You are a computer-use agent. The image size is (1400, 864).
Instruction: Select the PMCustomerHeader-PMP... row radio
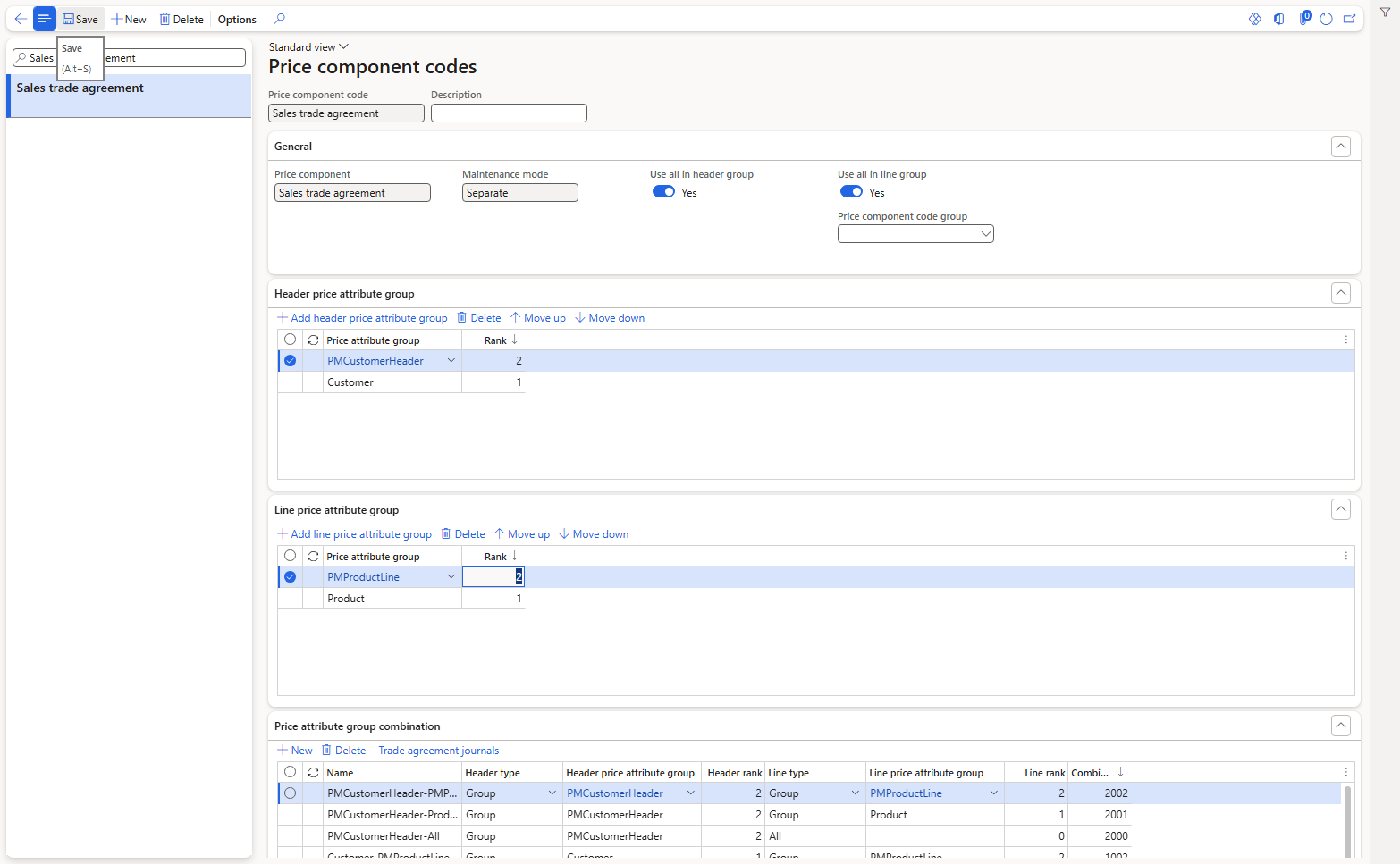(x=290, y=793)
